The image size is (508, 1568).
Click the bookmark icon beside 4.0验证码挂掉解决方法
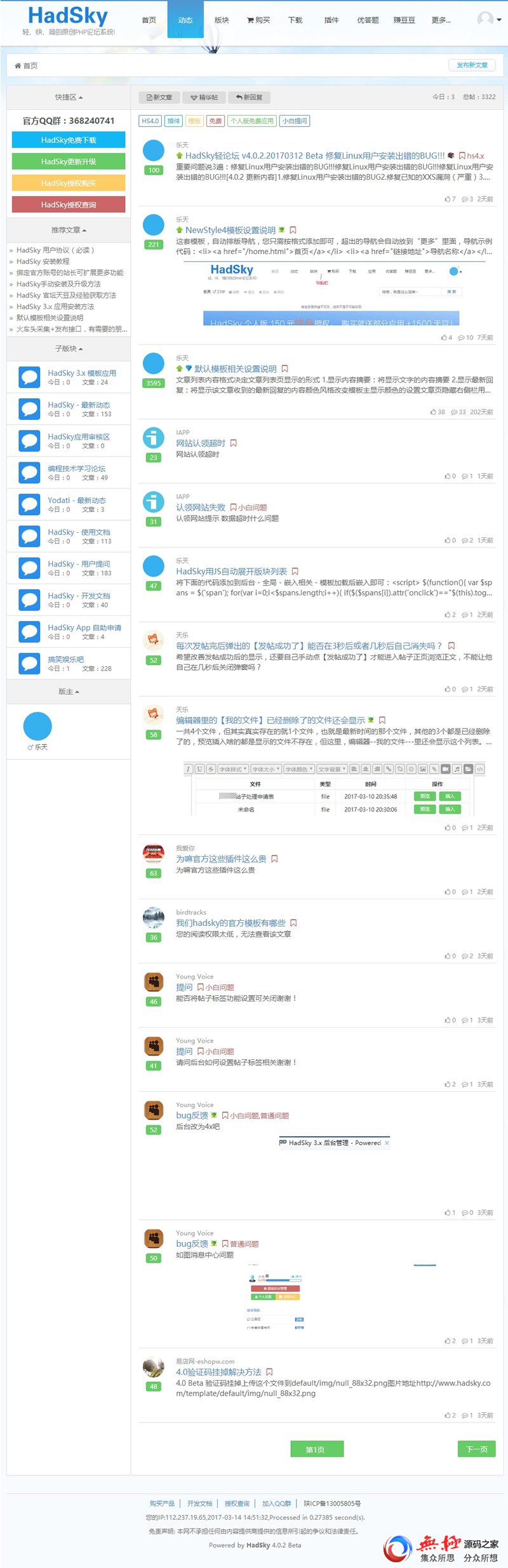(269, 1372)
